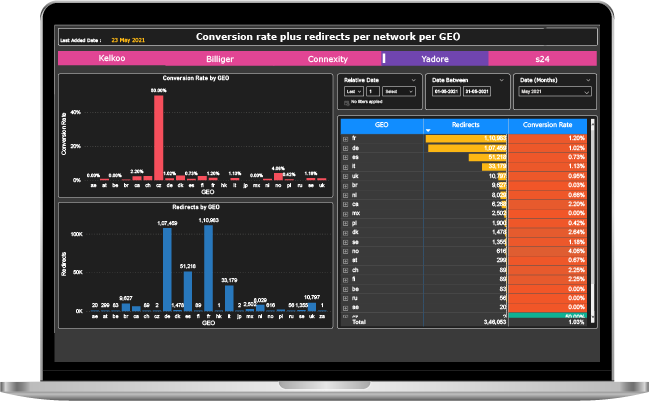The width and height of the screenshot is (649, 401).
Task: Select the Yadore network tab
Action: point(435,59)
